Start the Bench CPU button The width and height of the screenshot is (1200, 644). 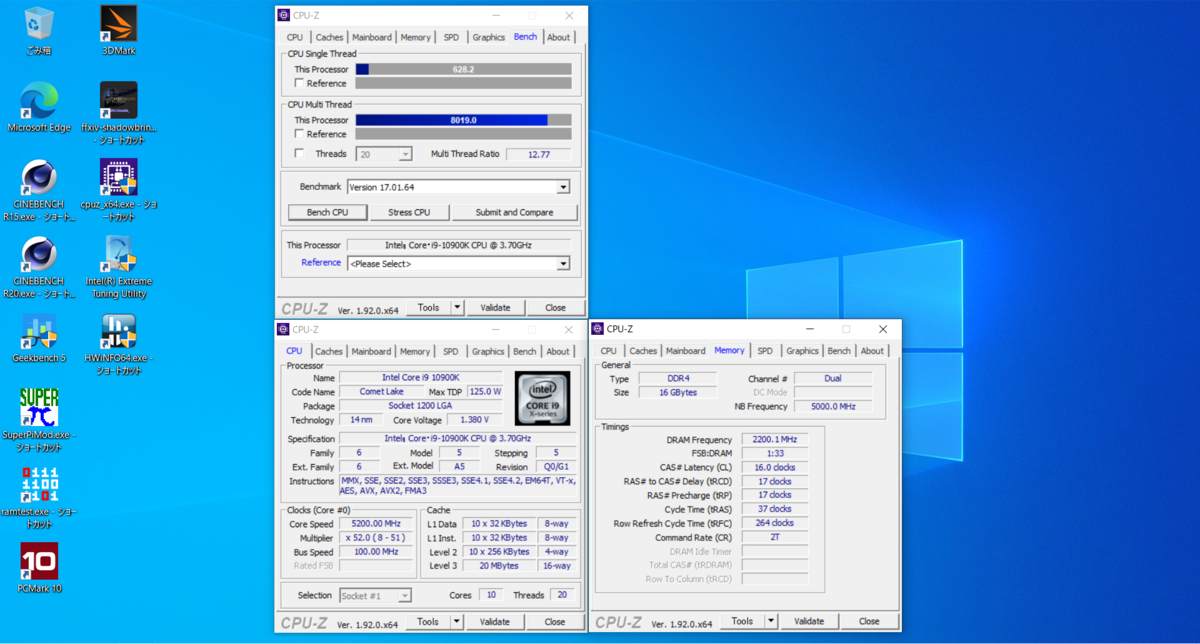coord(327,212)
